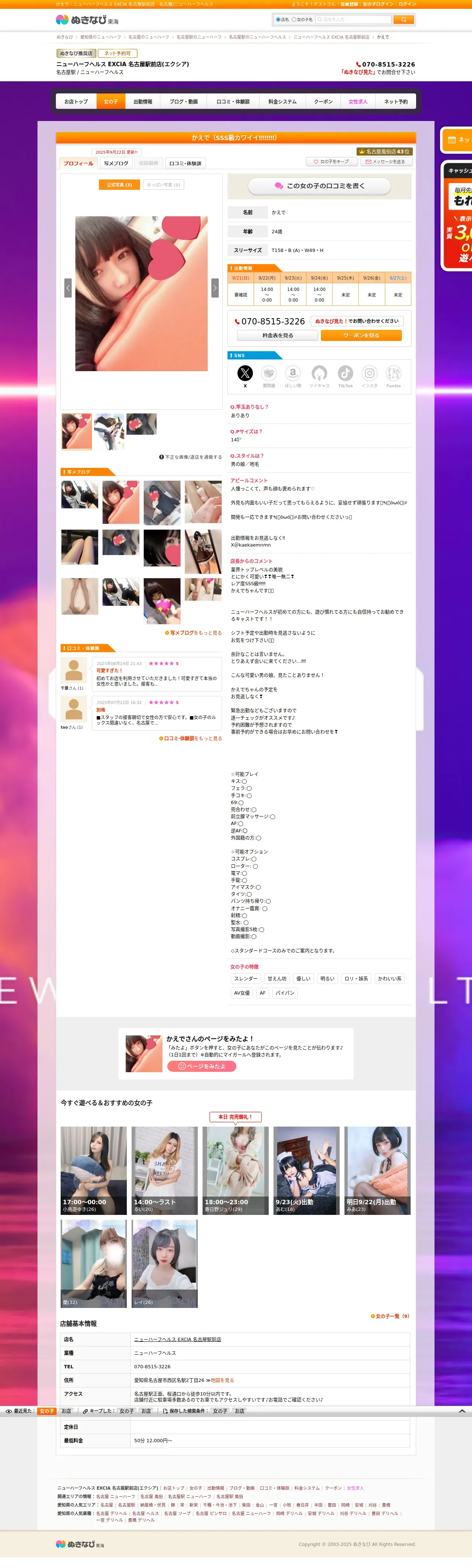Image resolution: width=472 pixels, height=1568 pixels.
Task: Click the calendar ネット予約 side icon
Action: (452, 140)
